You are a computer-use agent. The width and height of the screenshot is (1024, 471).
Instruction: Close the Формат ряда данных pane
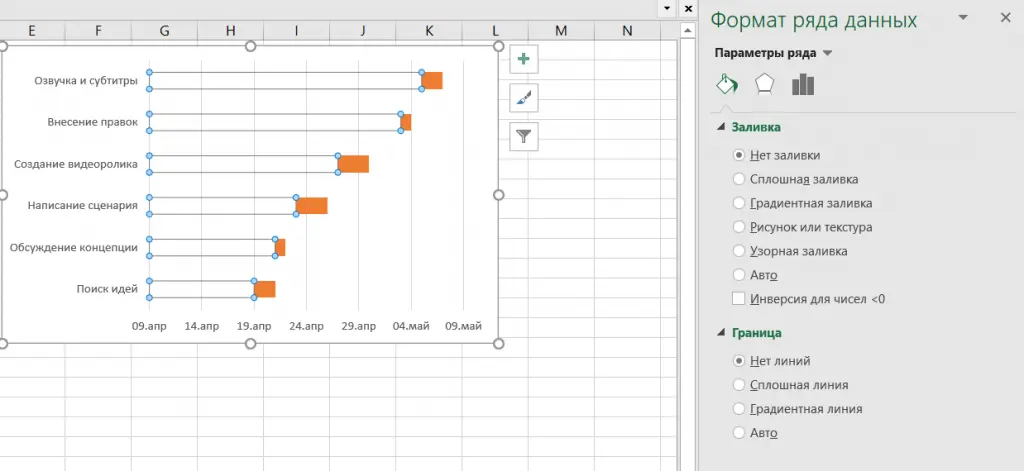1005,18
